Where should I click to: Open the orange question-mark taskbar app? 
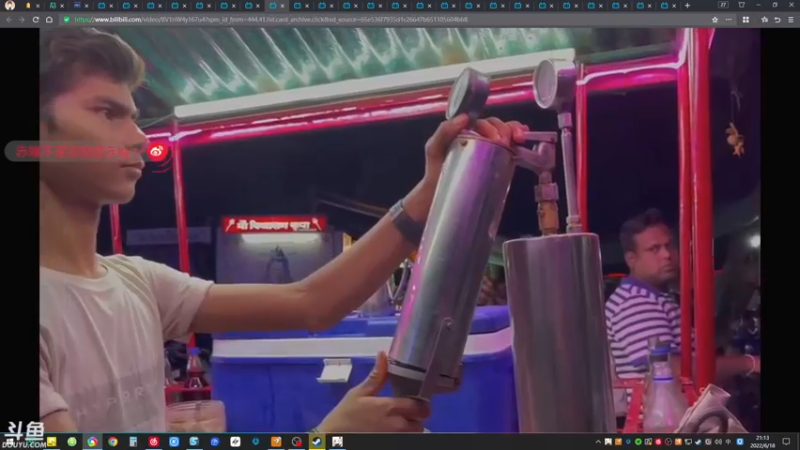coord(276,442)
